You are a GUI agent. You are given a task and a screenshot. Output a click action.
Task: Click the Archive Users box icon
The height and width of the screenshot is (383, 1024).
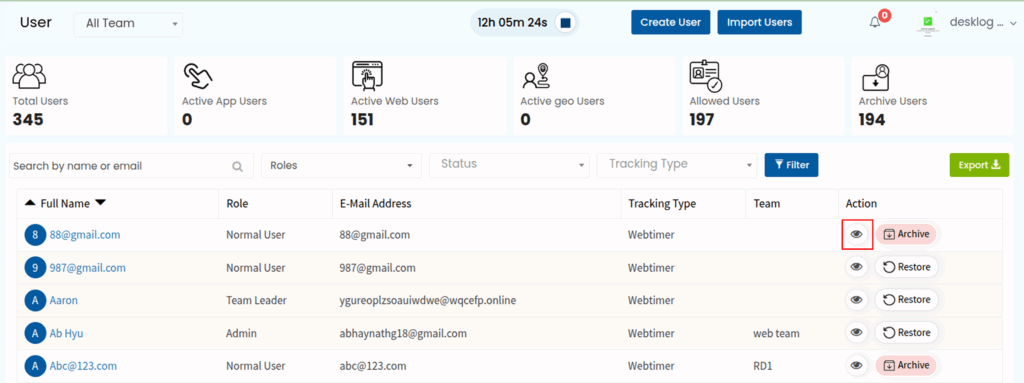(x=875, y=76)
